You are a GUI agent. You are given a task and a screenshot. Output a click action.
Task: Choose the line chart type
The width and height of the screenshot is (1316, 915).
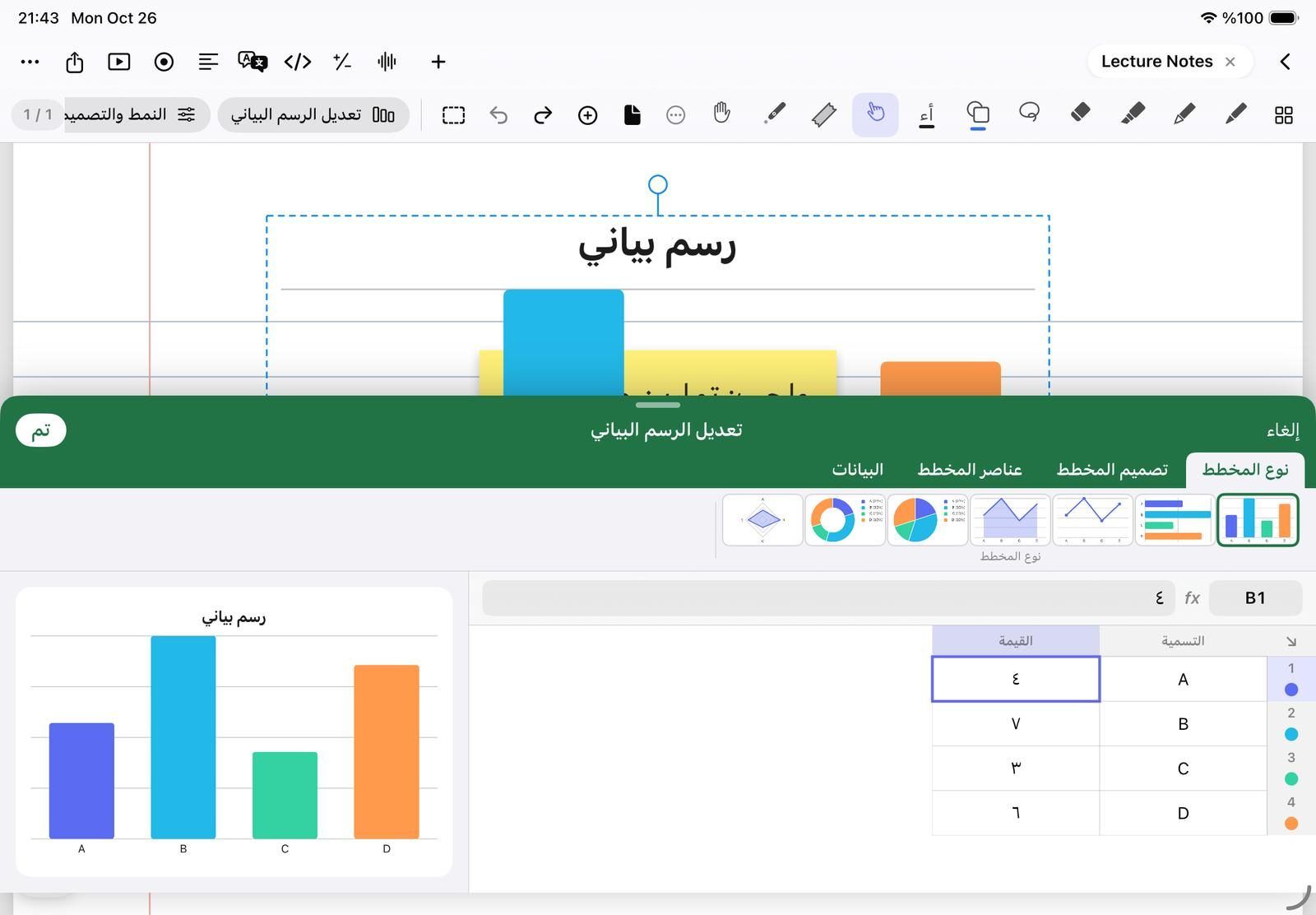[x=1092, y=520]
